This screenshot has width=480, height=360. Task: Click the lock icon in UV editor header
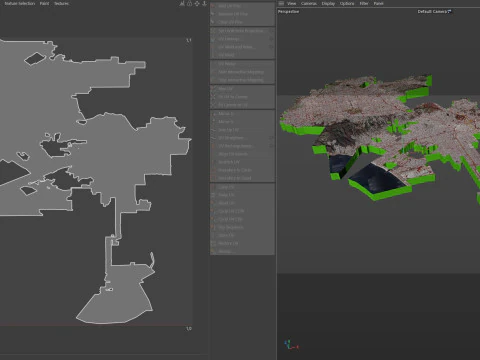[x=189, y=3]
